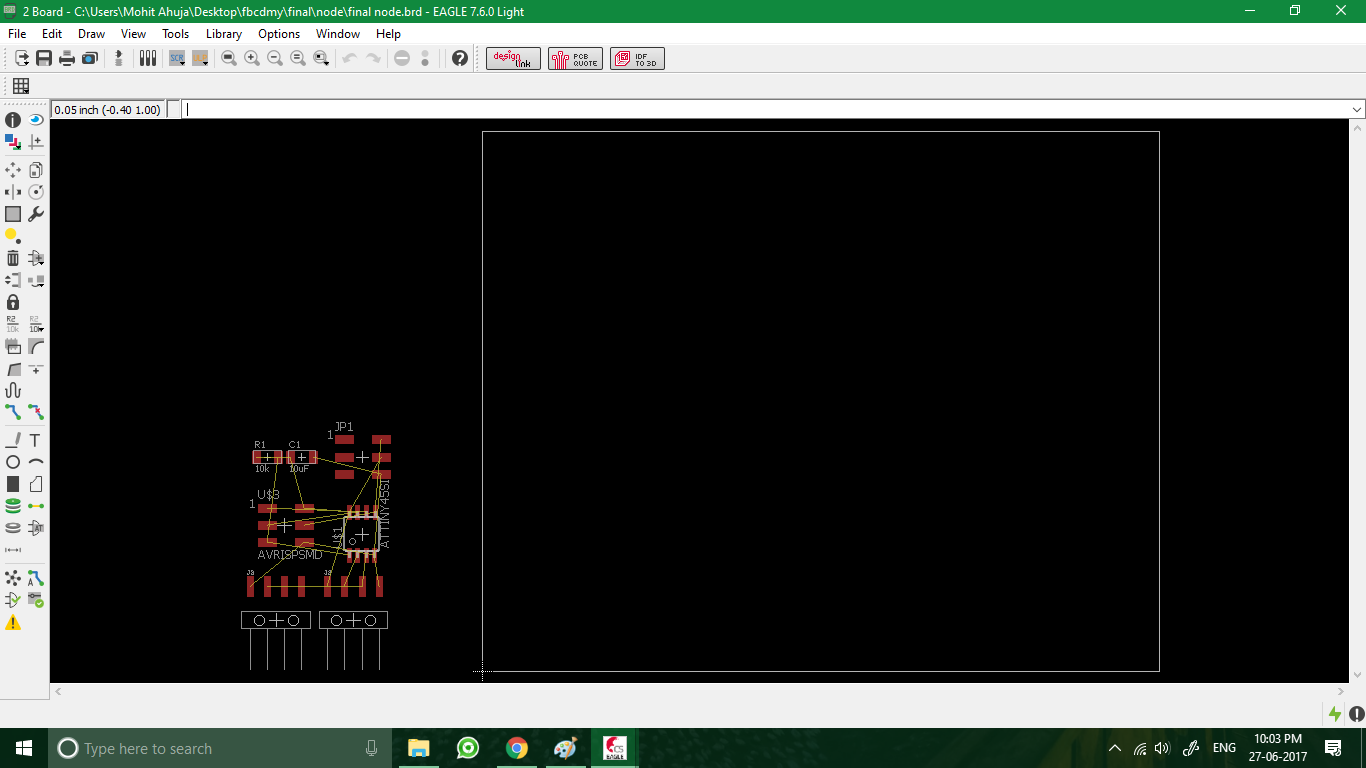The width and height of the screenshot is (1366, 768).
Task: Open the Library menu
Action: [x=224, y=34]
